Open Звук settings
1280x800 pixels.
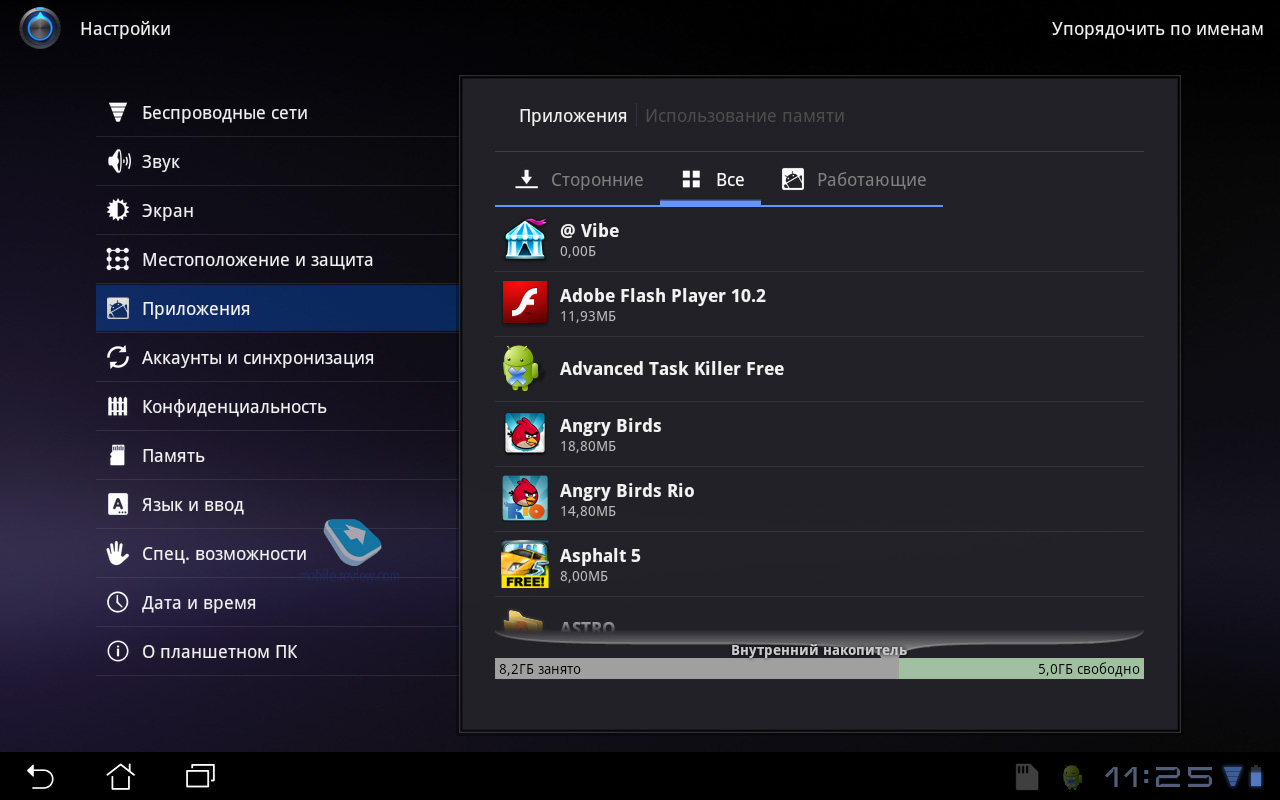coord(277,161)
